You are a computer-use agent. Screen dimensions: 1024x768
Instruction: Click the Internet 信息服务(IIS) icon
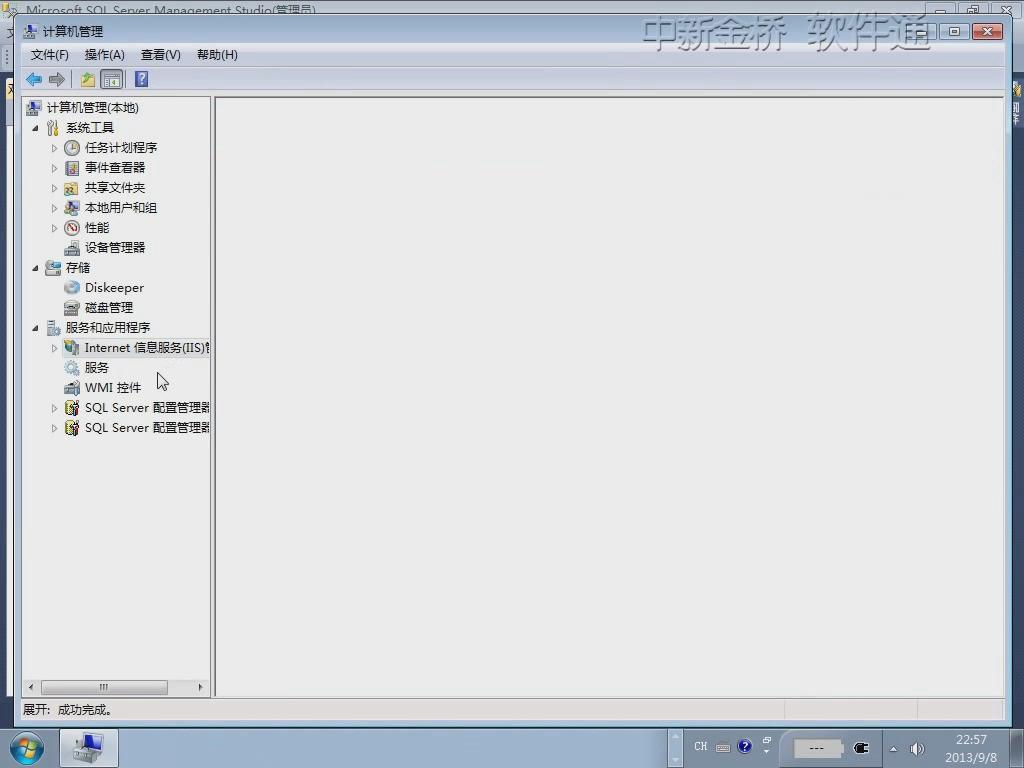click(72, 348)
